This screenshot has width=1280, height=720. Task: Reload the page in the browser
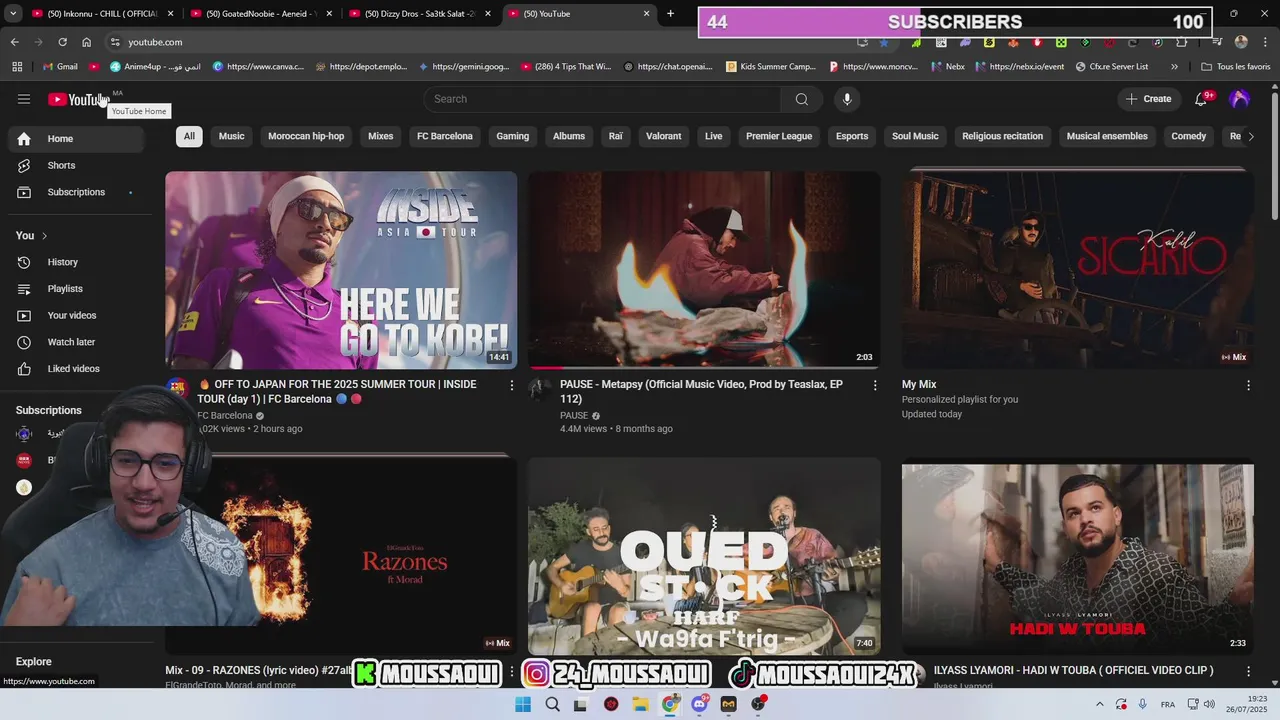(x=62, y=42)
